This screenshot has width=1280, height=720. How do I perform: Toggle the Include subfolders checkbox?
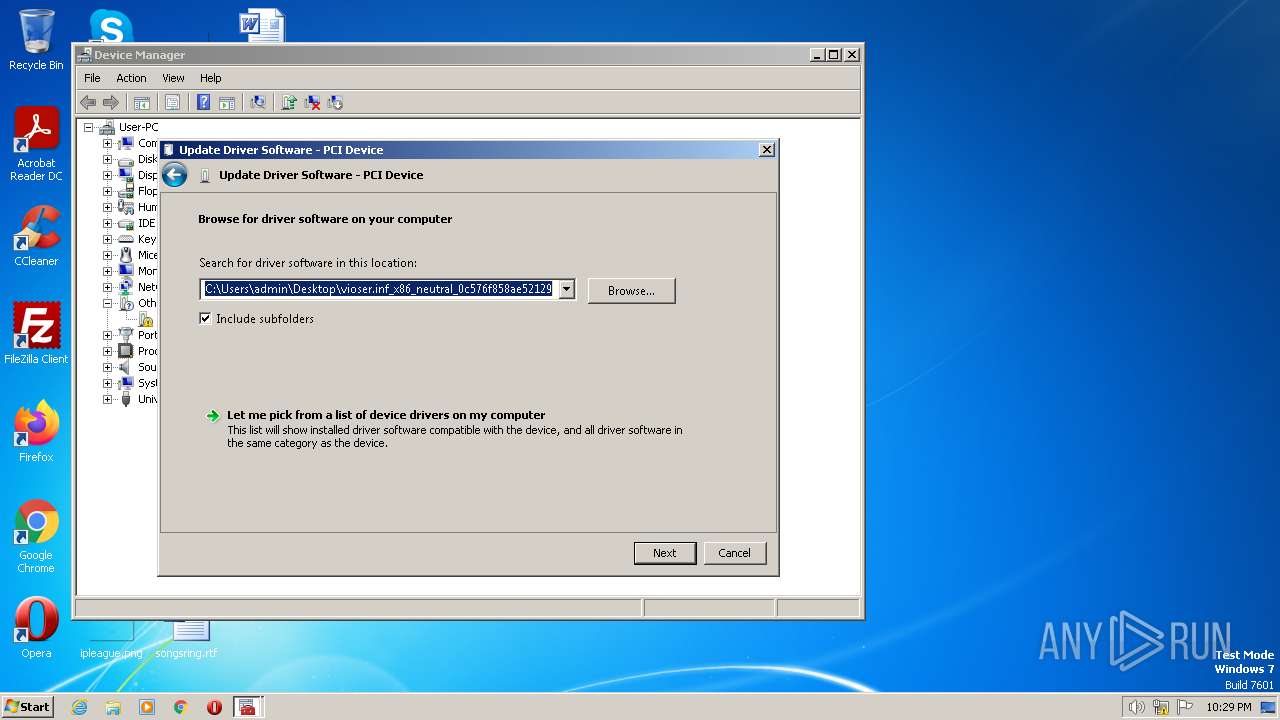205,319
